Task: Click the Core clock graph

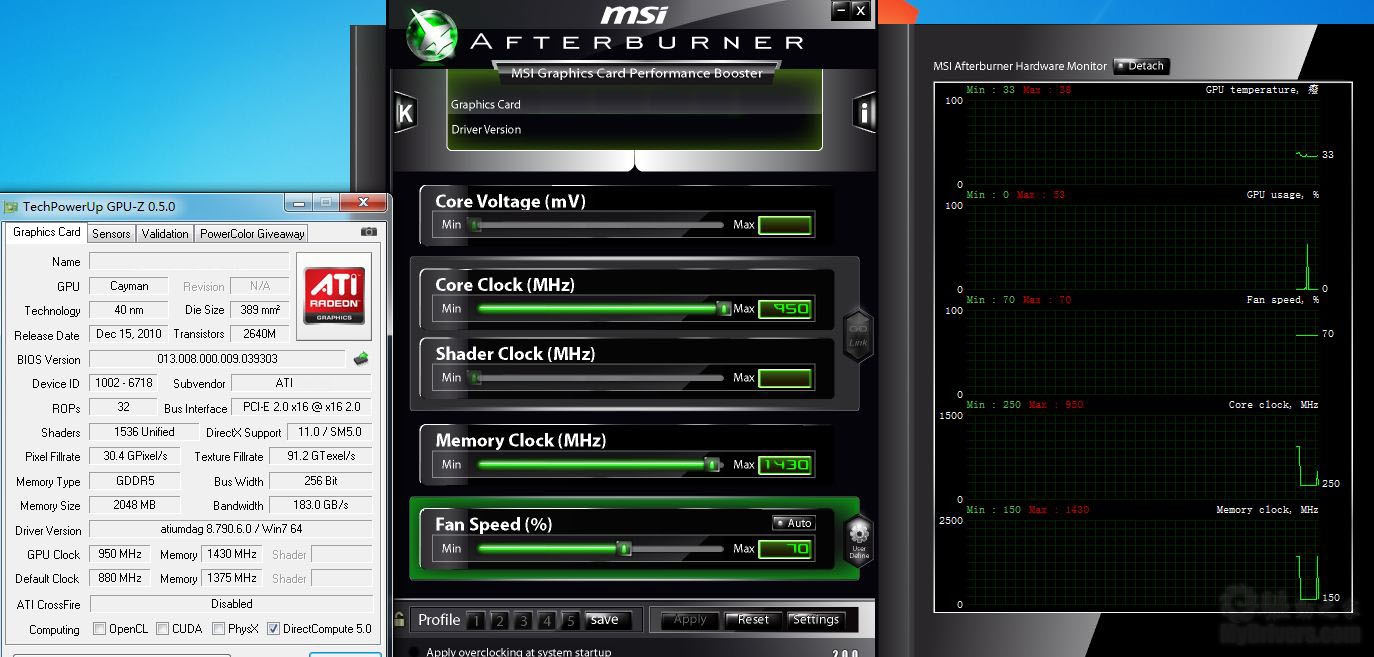Action: coord(1143,457)
